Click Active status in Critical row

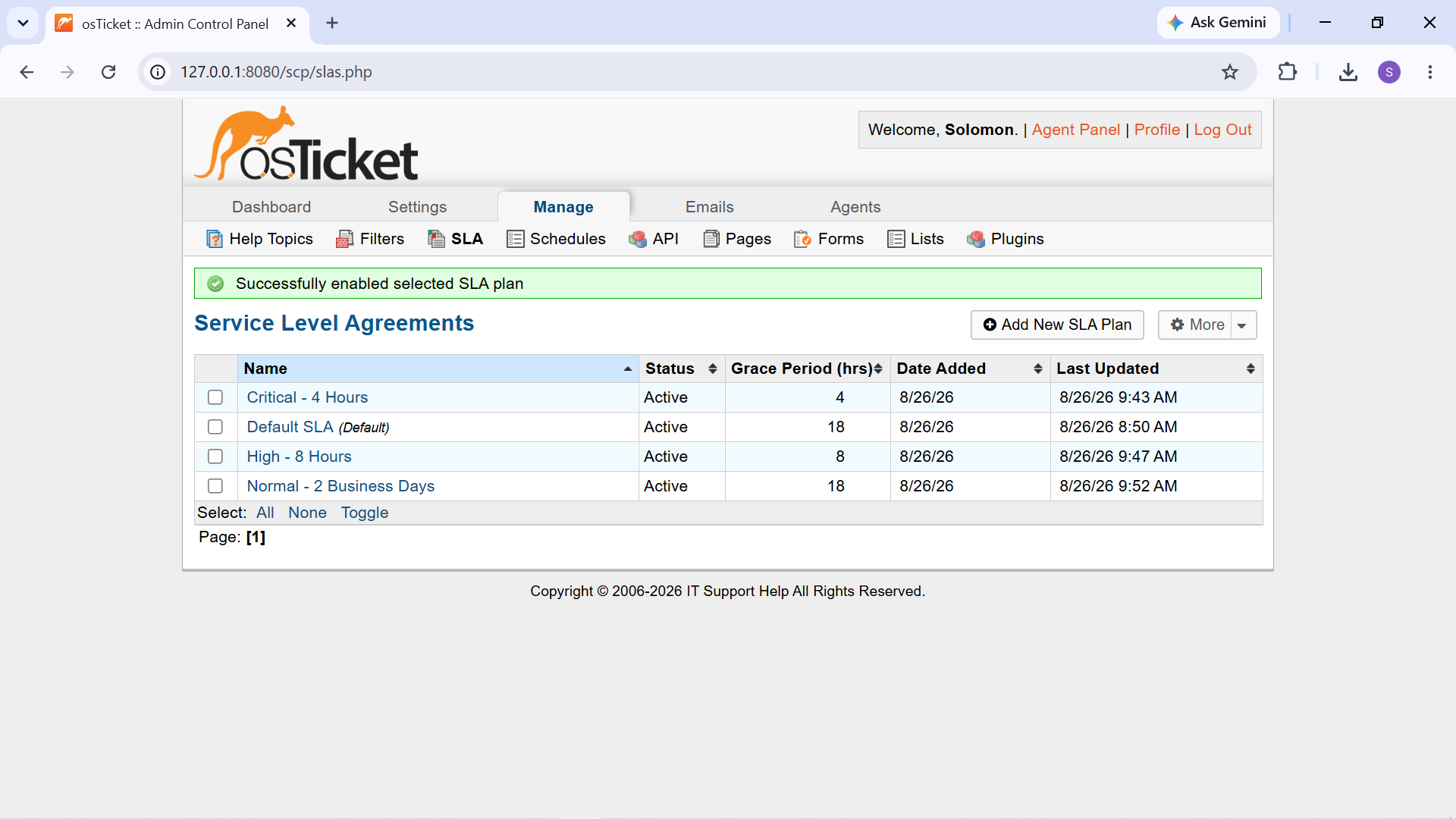[666, 397]
